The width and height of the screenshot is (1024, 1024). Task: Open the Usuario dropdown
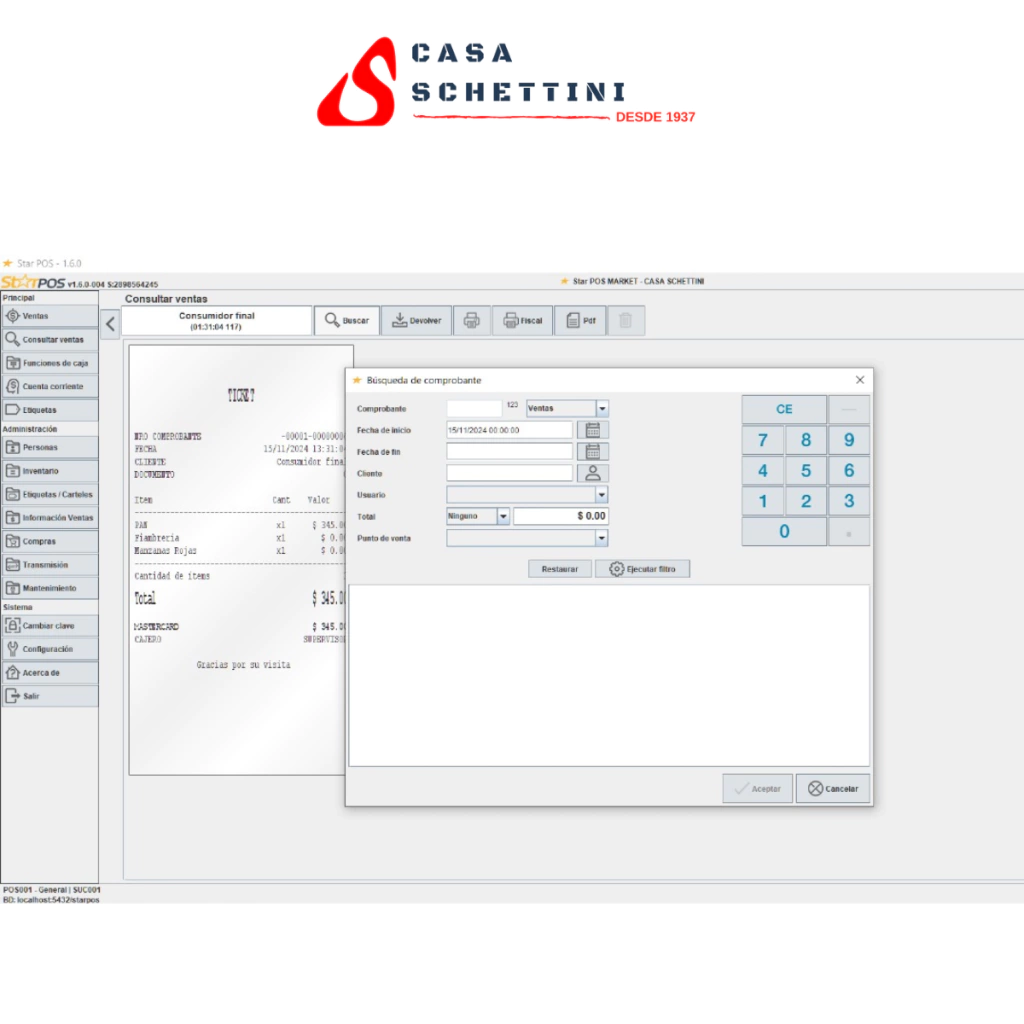[x=601, y=495]
